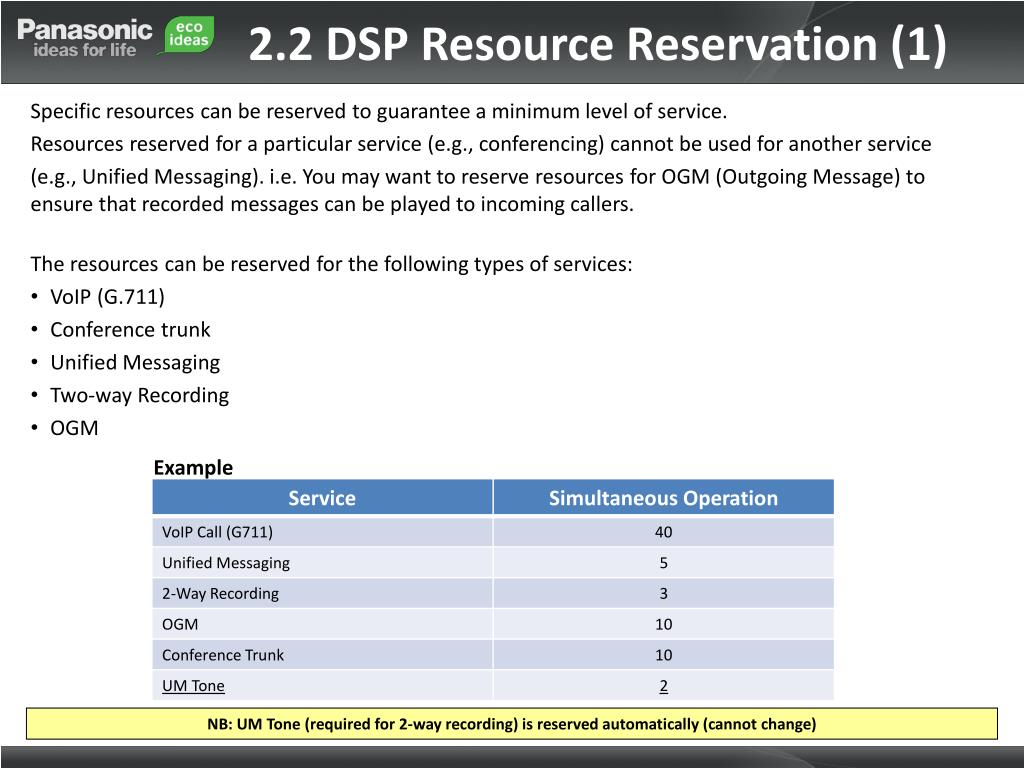Click the OGM table cell
Viewport: 1024px width, 768px height.
[x=322, y=624]
